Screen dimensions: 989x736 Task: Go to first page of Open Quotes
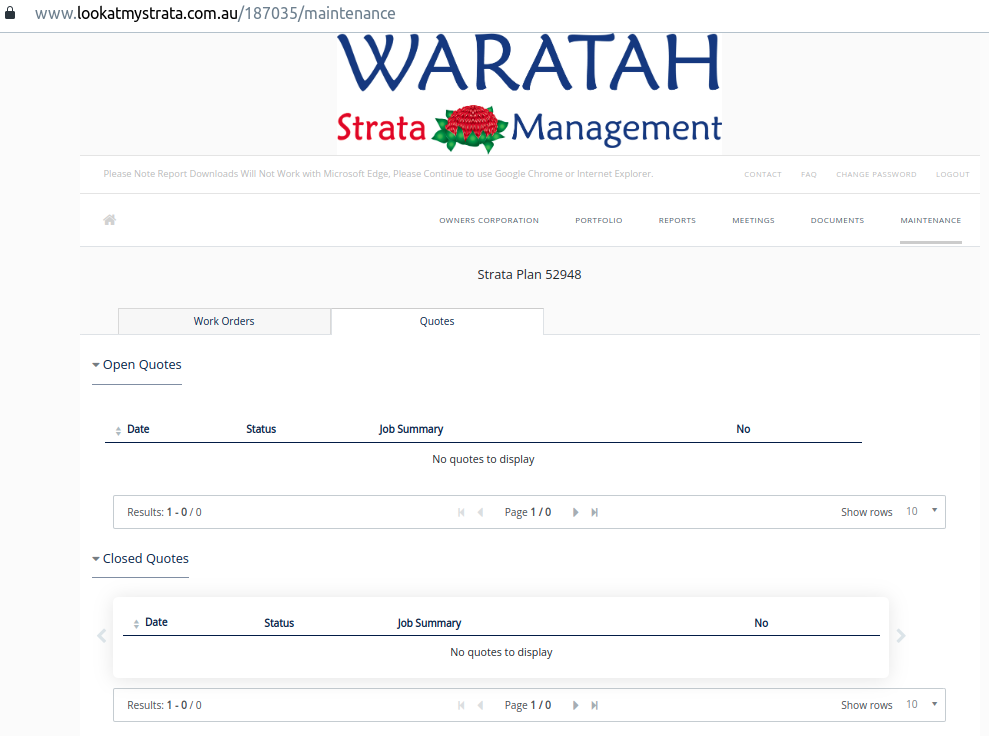461,512
